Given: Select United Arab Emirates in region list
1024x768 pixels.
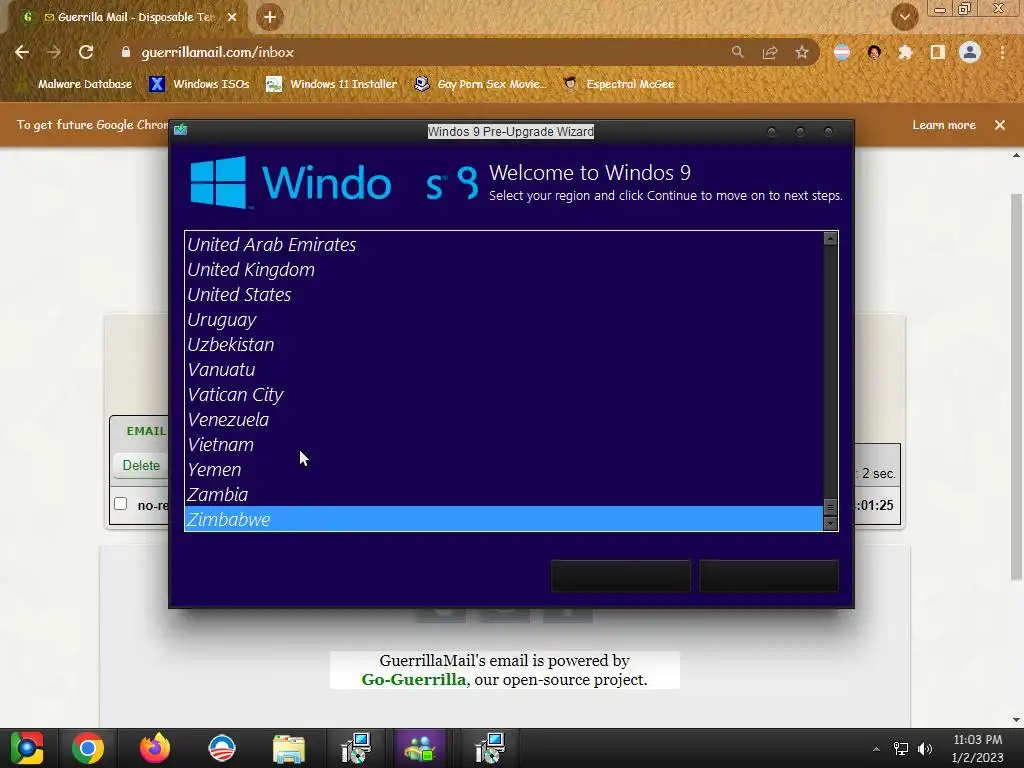Looking at the screenshot, I should click(x=504, y=244).
